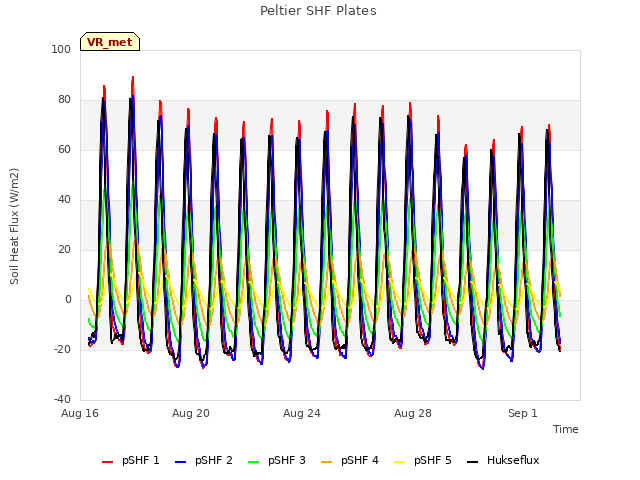640x480 pixels.
Task: Click the 20 y-axis tick label
Action: 64,249
